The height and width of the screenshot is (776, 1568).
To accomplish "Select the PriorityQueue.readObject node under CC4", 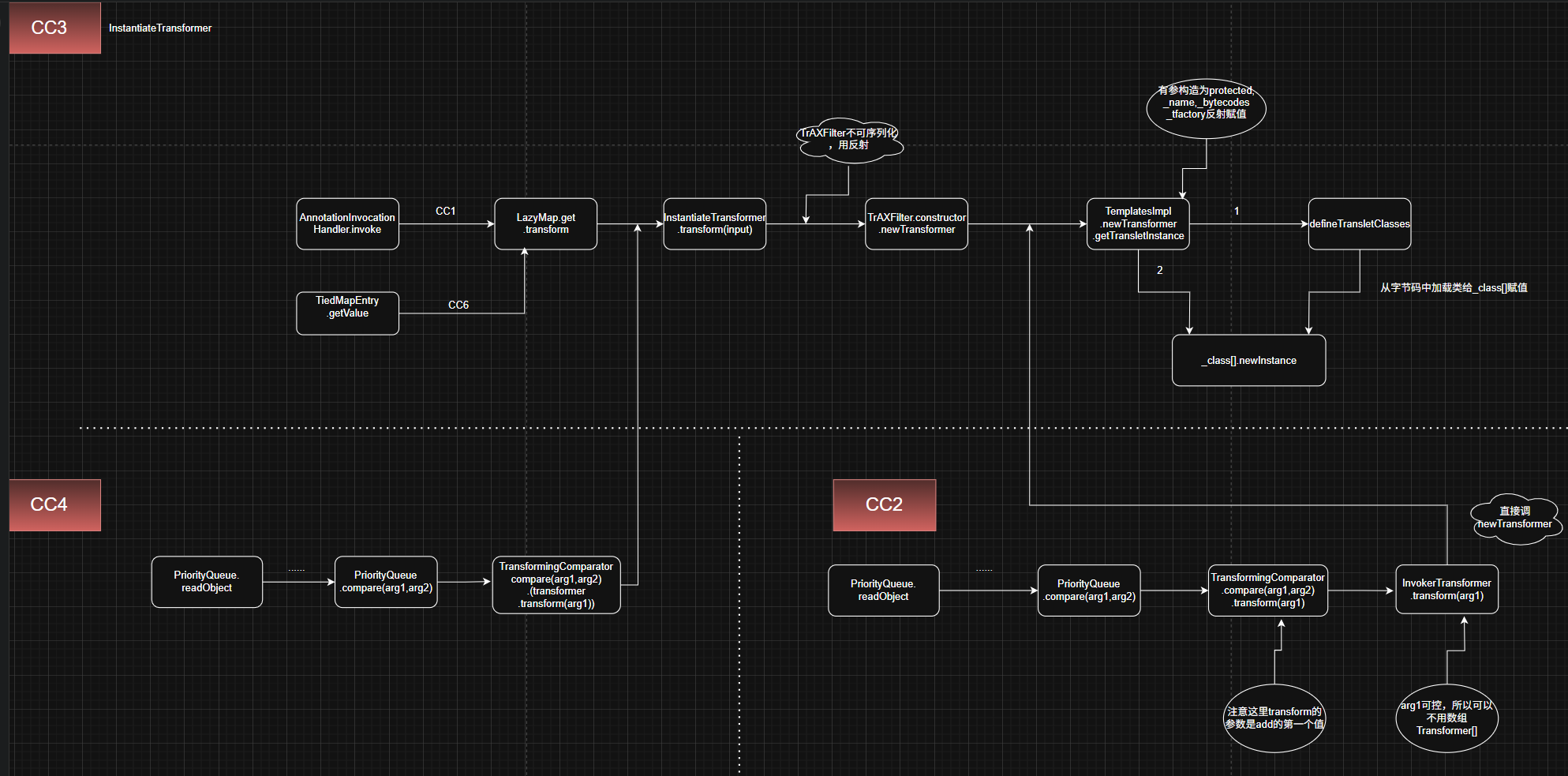I will 207,582.
